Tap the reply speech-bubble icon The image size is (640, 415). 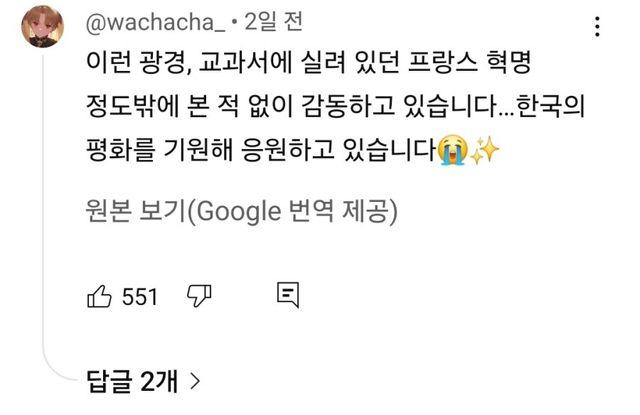point(288,295)
